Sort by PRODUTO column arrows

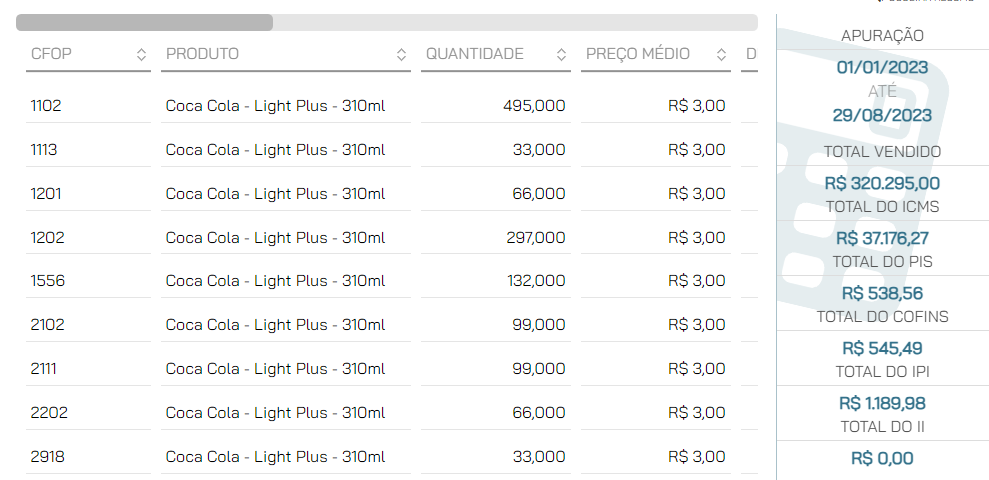401,54
